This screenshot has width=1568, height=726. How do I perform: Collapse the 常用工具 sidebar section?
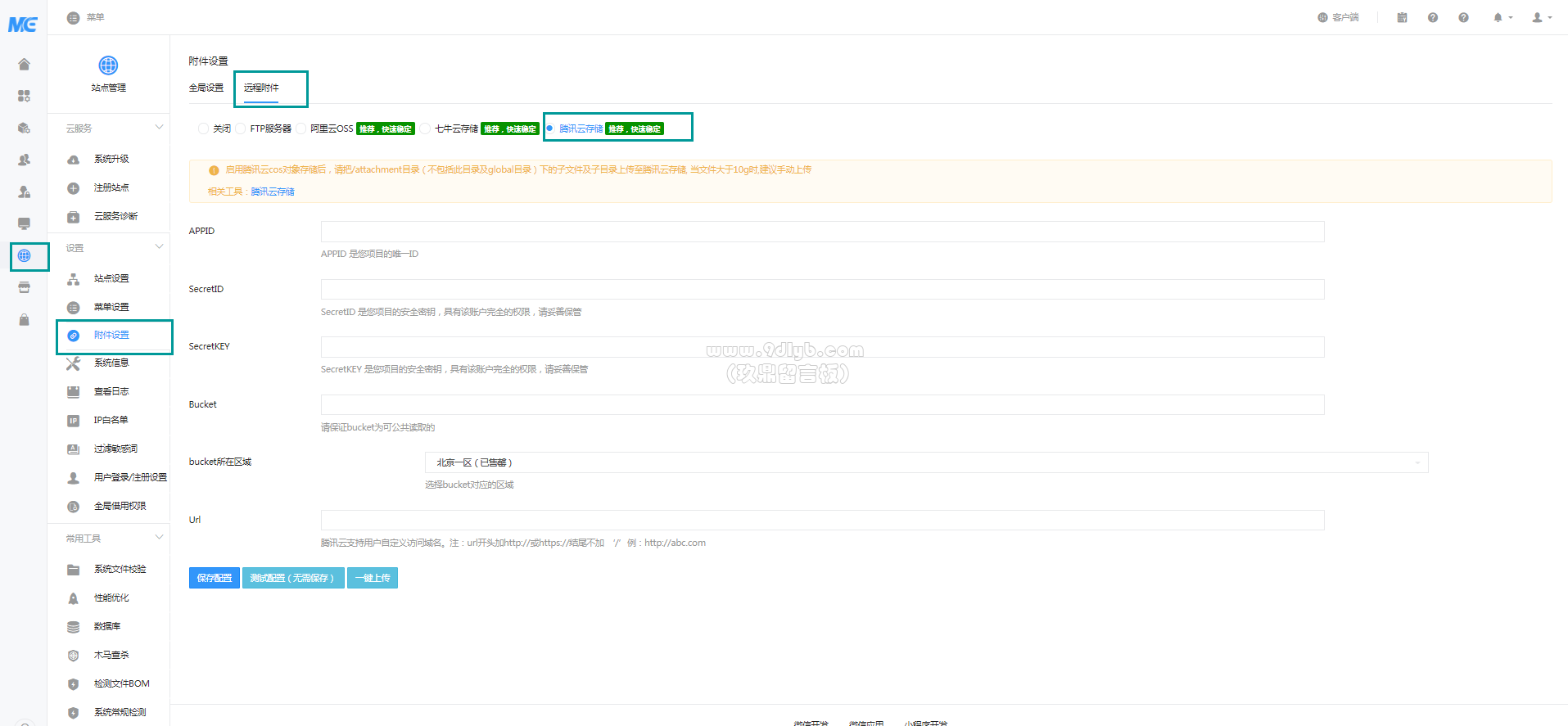point(159,538)
